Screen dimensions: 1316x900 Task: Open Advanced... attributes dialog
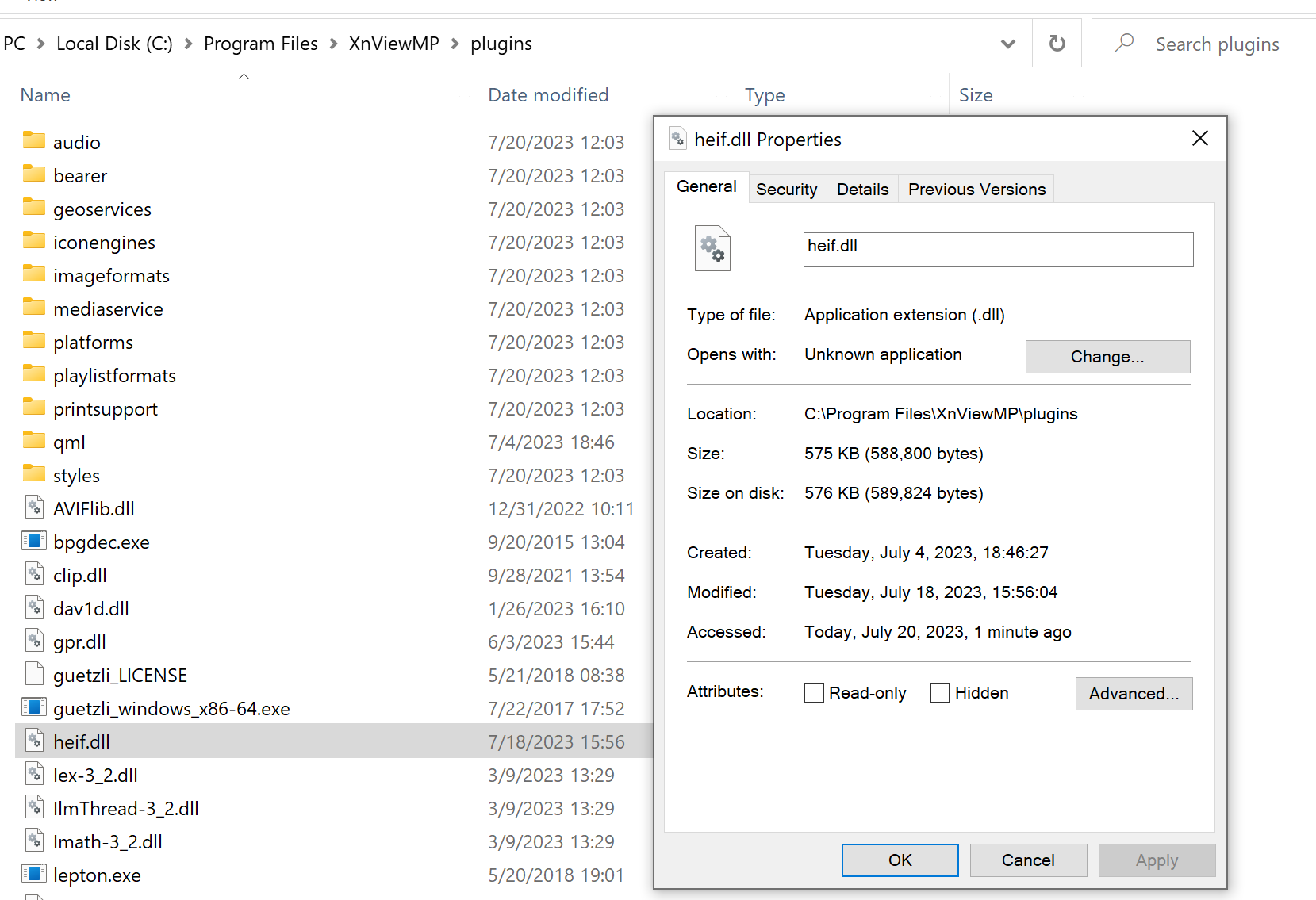coord(1134,694)
